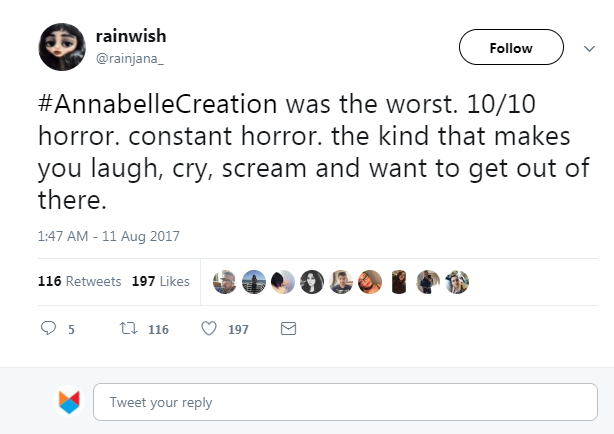Open the #AnnabelleCreation hashtag
The image size is (614, 434).
161,105
